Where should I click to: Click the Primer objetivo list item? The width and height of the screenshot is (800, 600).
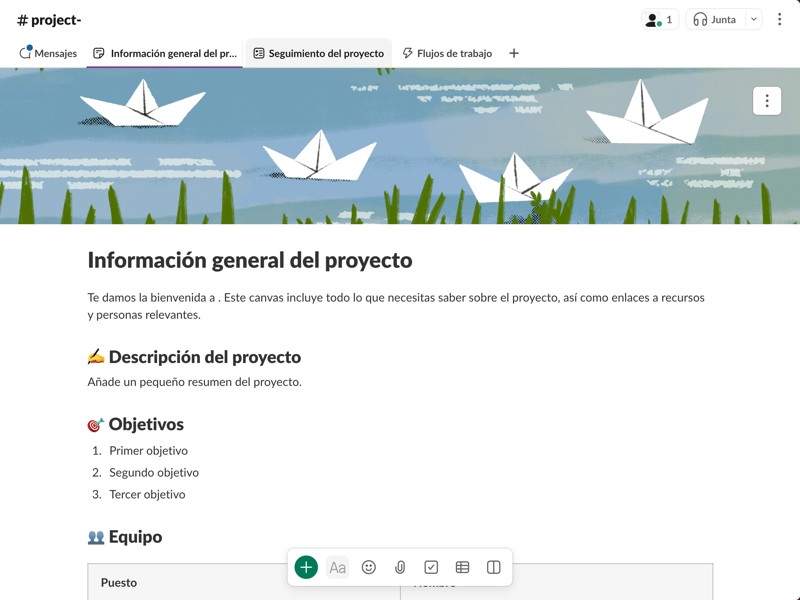point(148,451)
